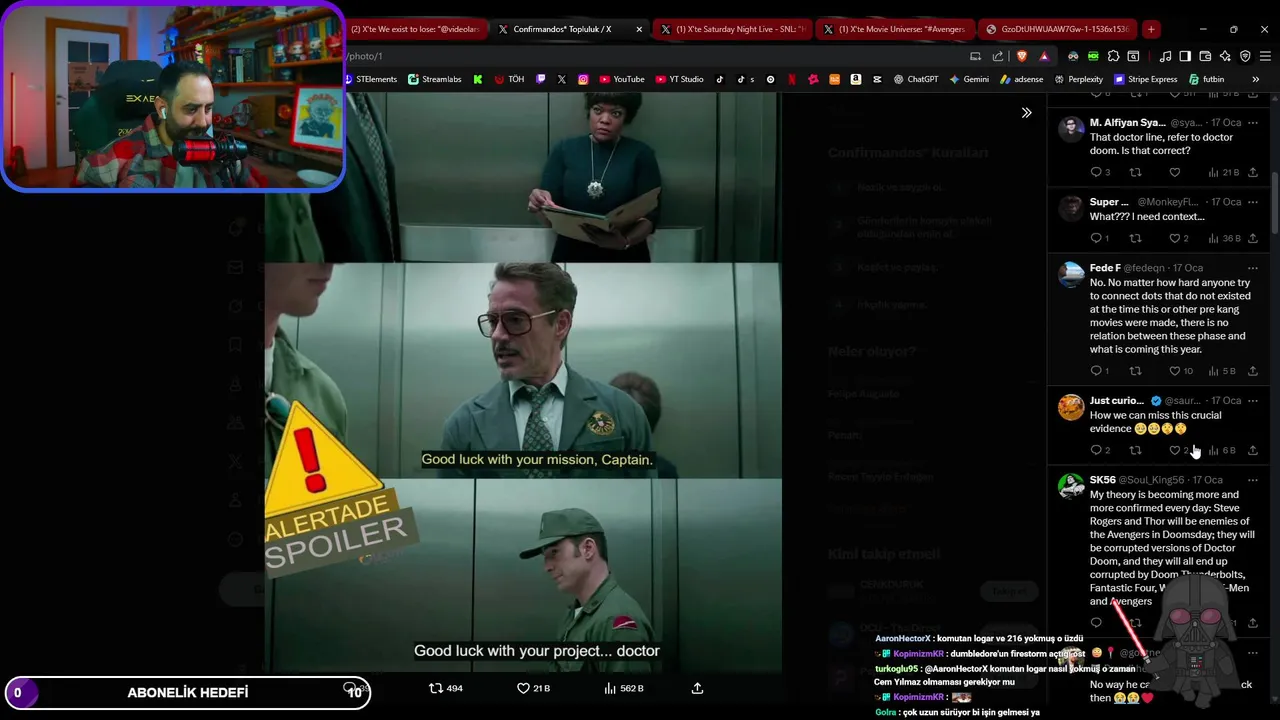Repost Just curio's tweet
Image resolution: width=1280 pixels, height=720 pixels.
1135,450
